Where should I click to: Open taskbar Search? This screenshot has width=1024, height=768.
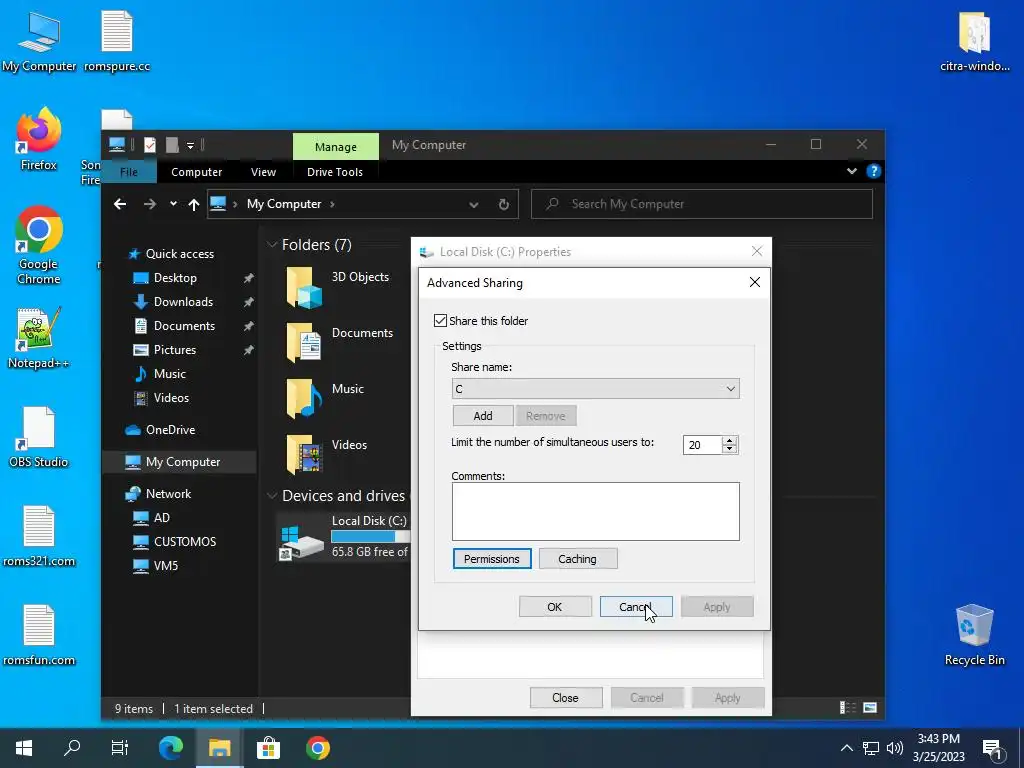point(72,748)
